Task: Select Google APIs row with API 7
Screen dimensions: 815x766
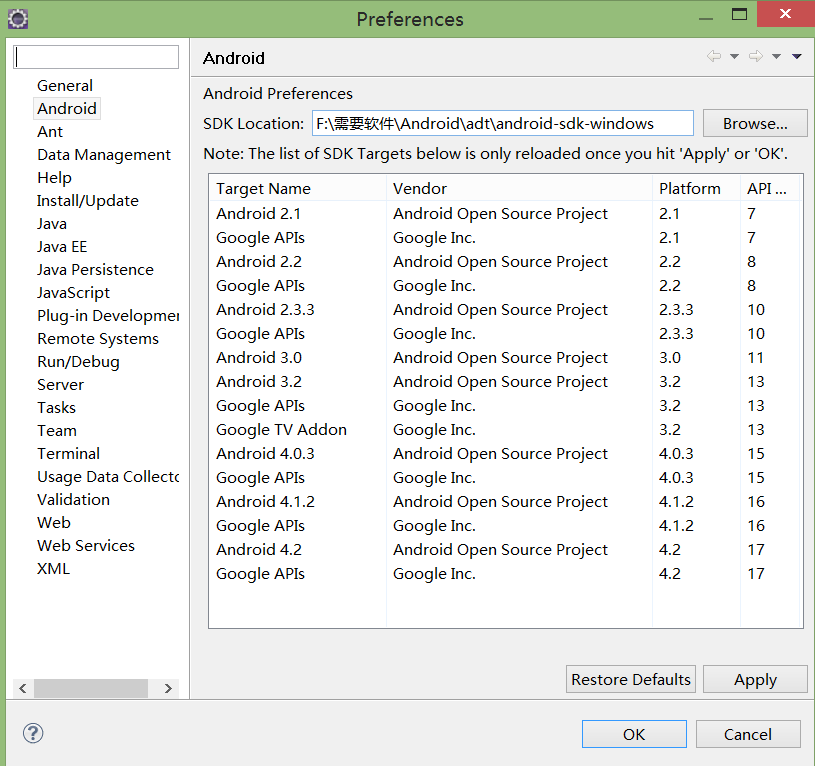Action: 505,237
